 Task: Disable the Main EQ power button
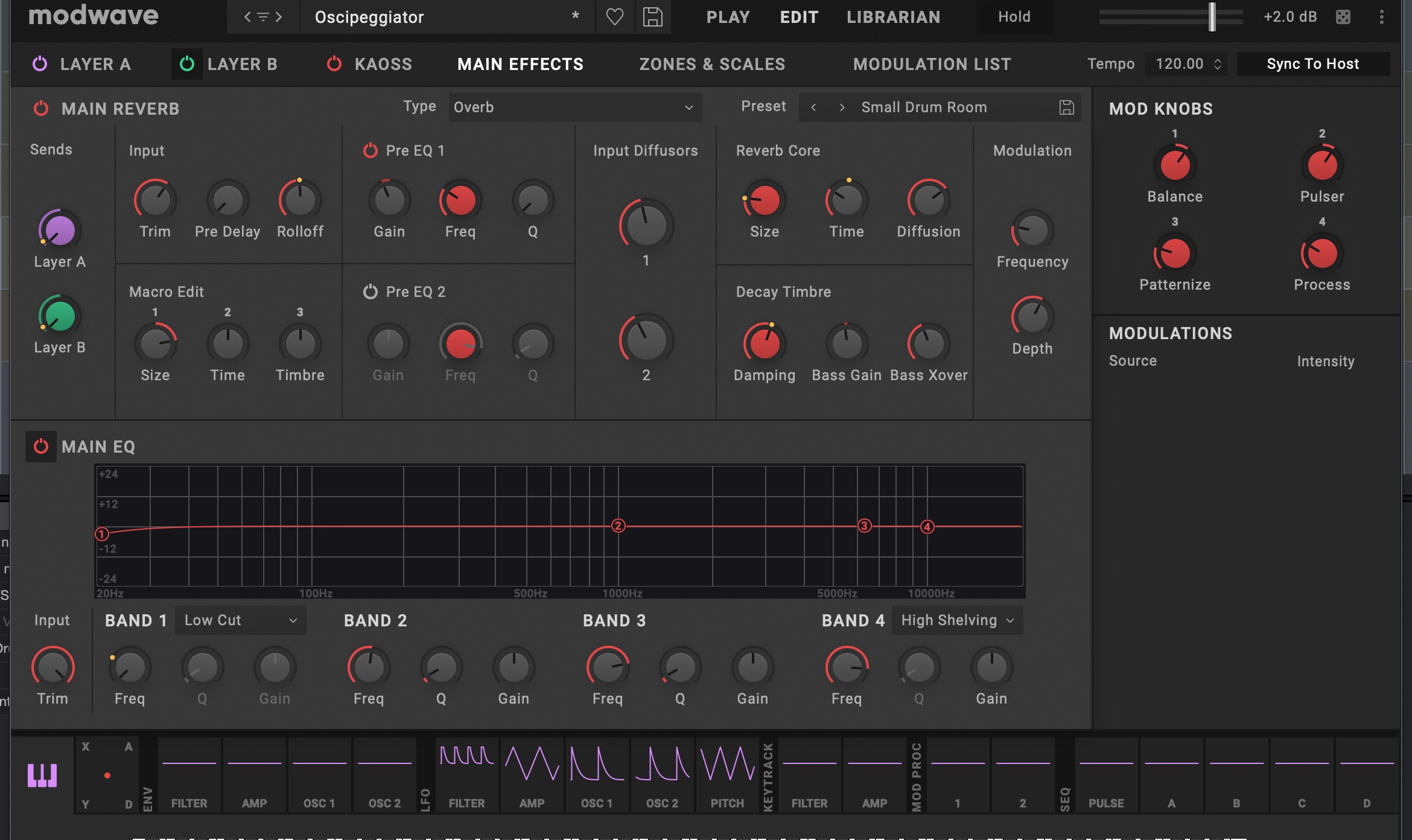click(41, 447)
